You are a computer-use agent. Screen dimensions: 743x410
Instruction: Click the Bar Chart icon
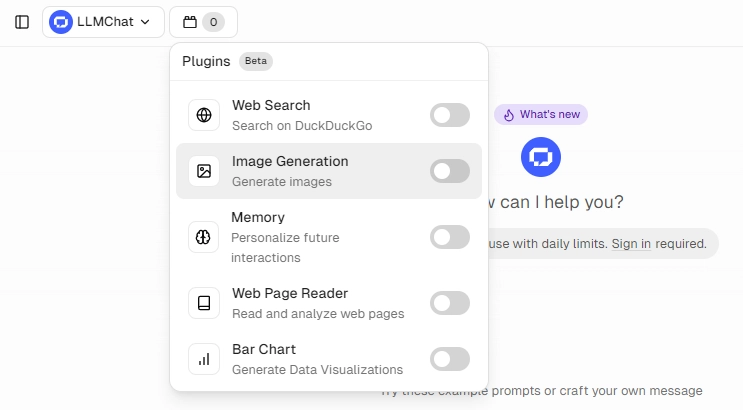204,359
